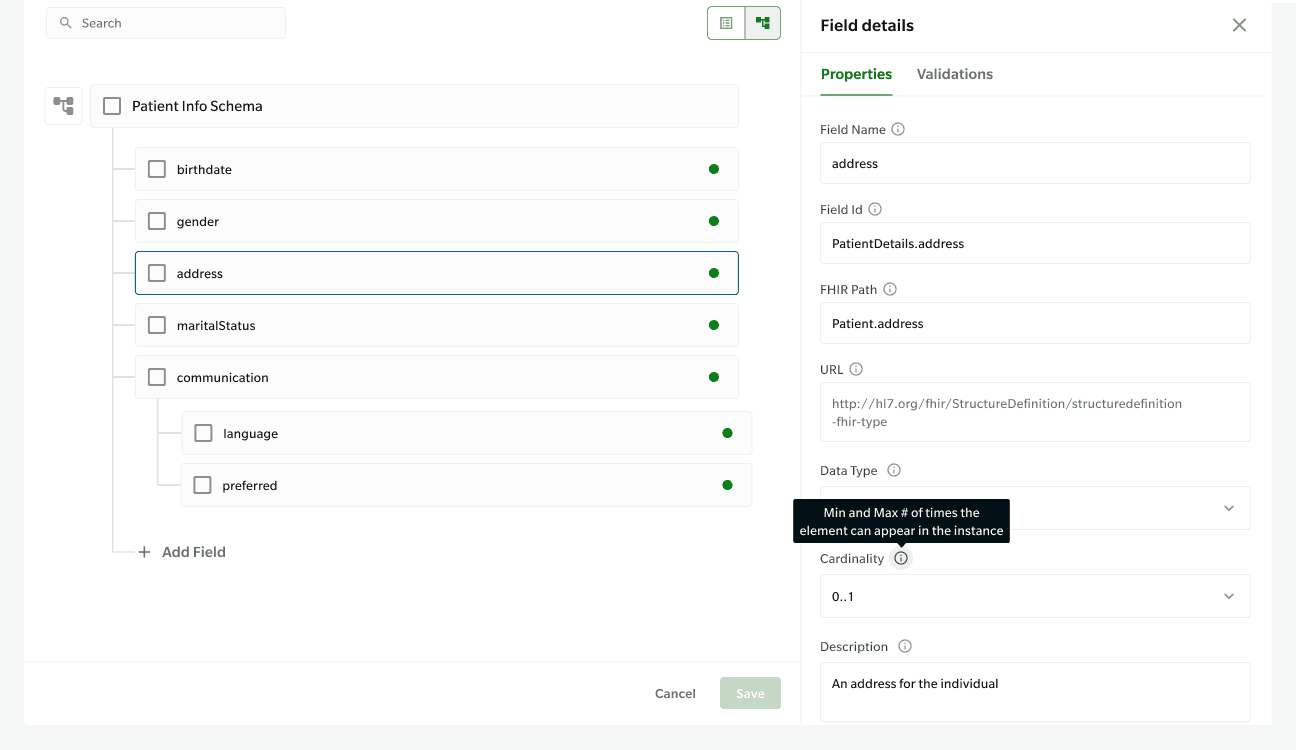The height and width of the screenshot is (750, 1296).
Task: Select the preferred tree row label
Action: pyautogui.click(x=250, y=486)
